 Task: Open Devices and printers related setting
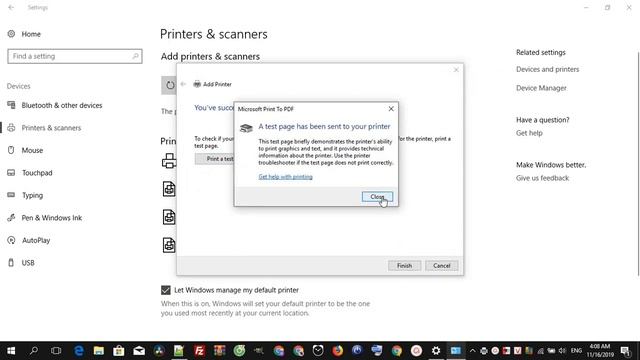(x=547, y=69)
